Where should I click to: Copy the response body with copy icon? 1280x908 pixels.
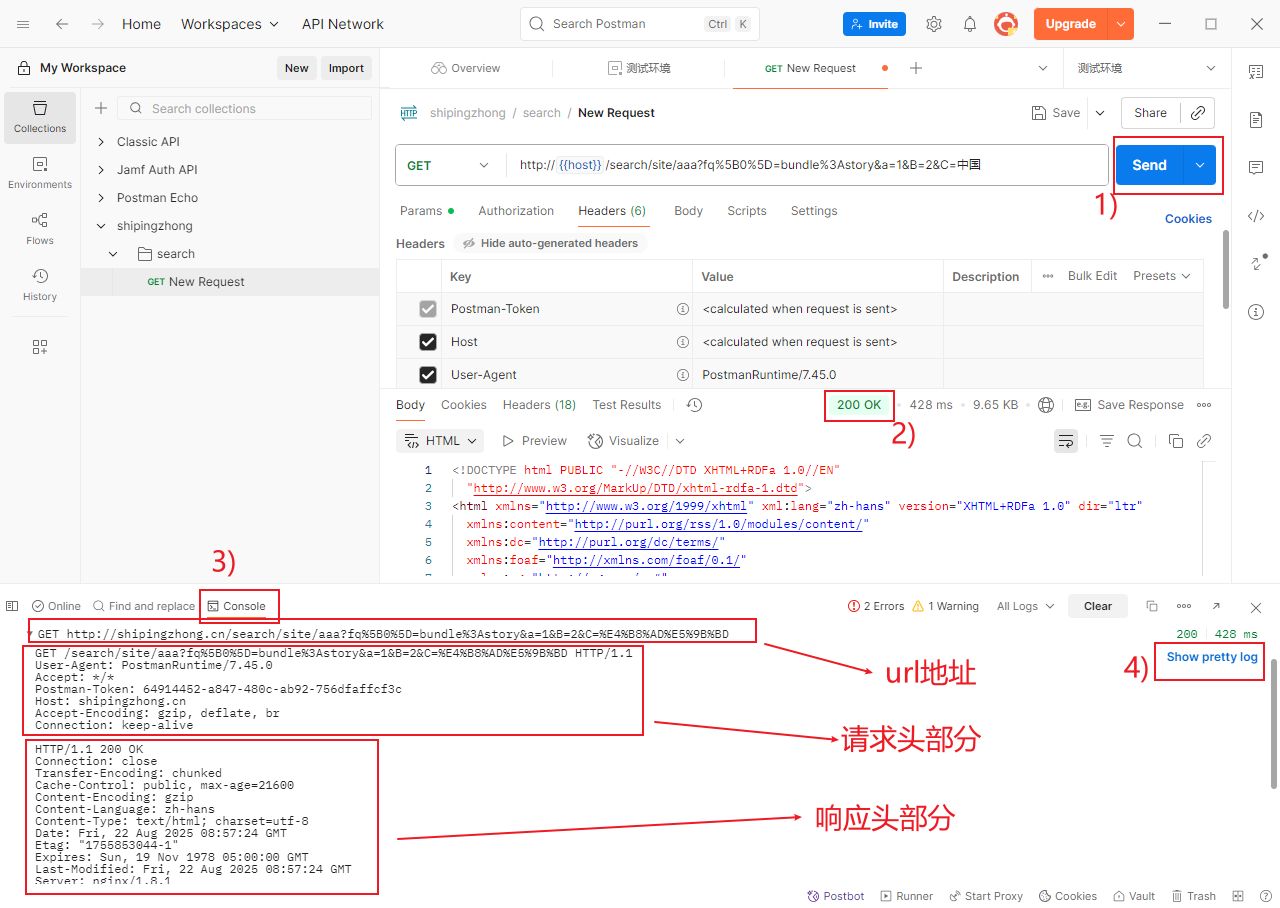pyautogui.click(x=1176, y=441)
